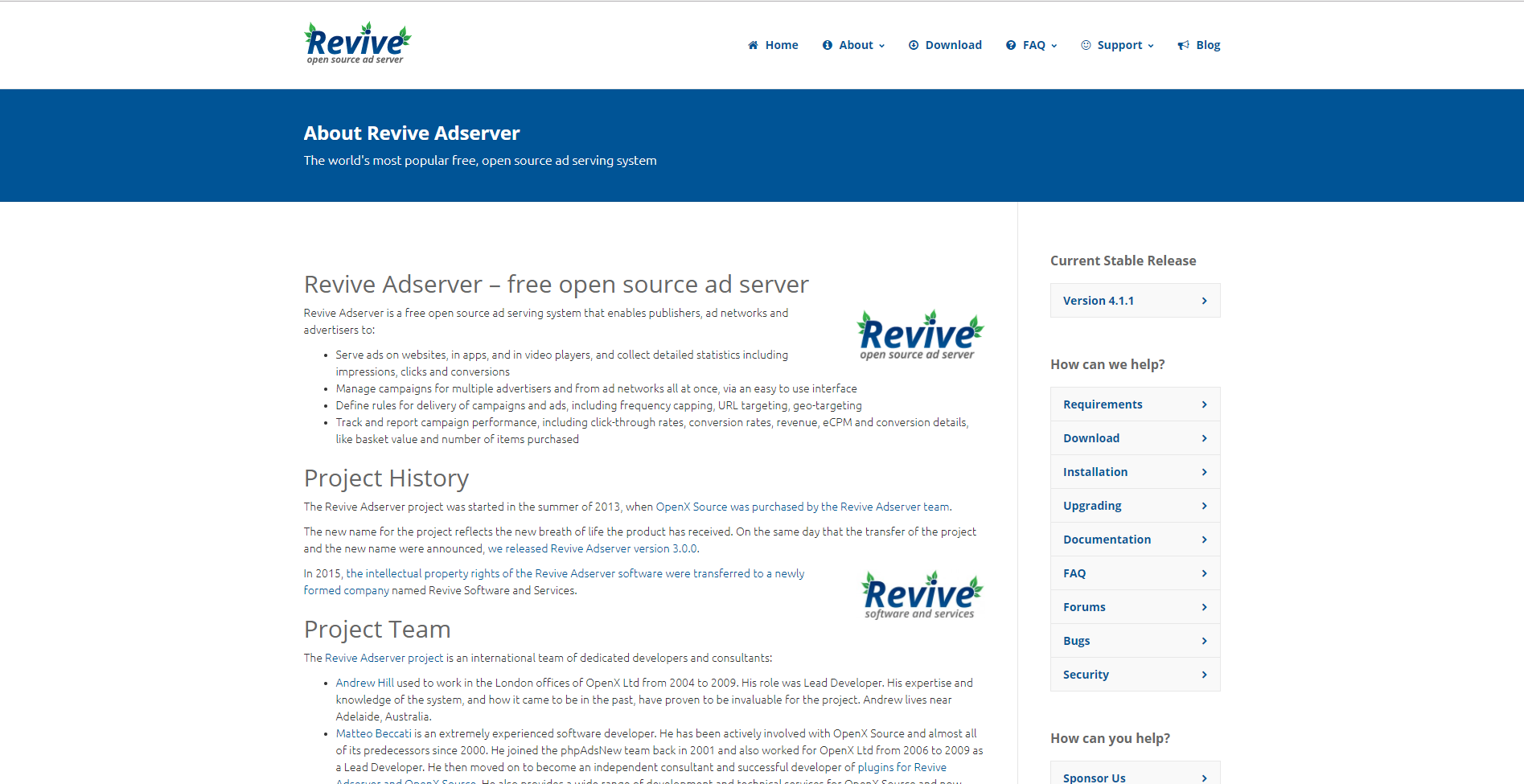Click the How can you help? heading
This screenshot has width=1524, height=784.
(x=1110, y=738)
